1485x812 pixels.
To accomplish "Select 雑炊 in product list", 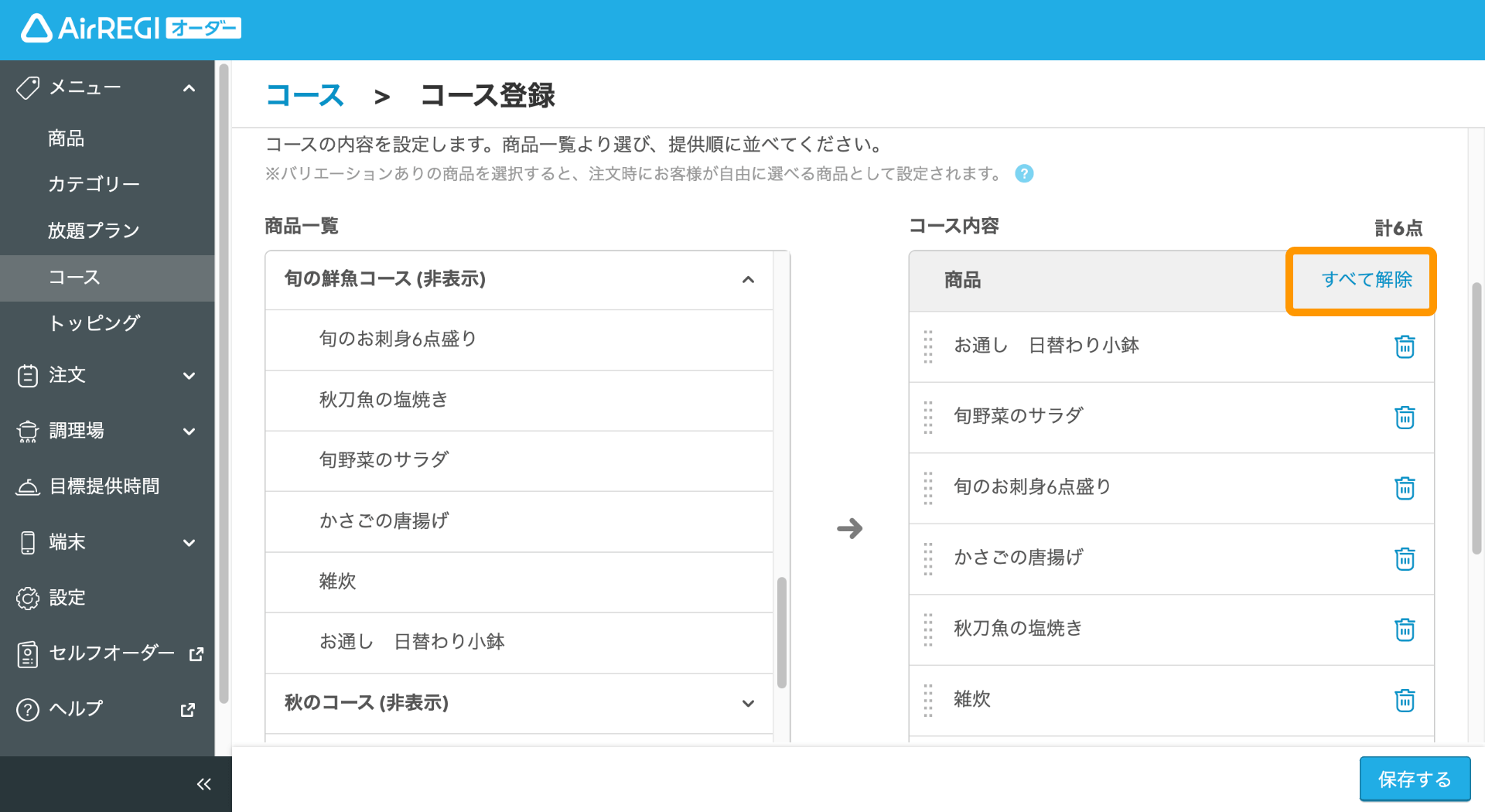I will pos(519,582).
